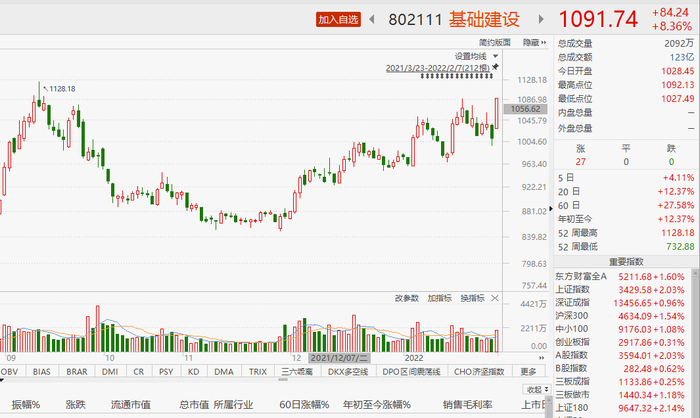Sort by 振幅% column header

pyautogui.click(x=26, y=405)
